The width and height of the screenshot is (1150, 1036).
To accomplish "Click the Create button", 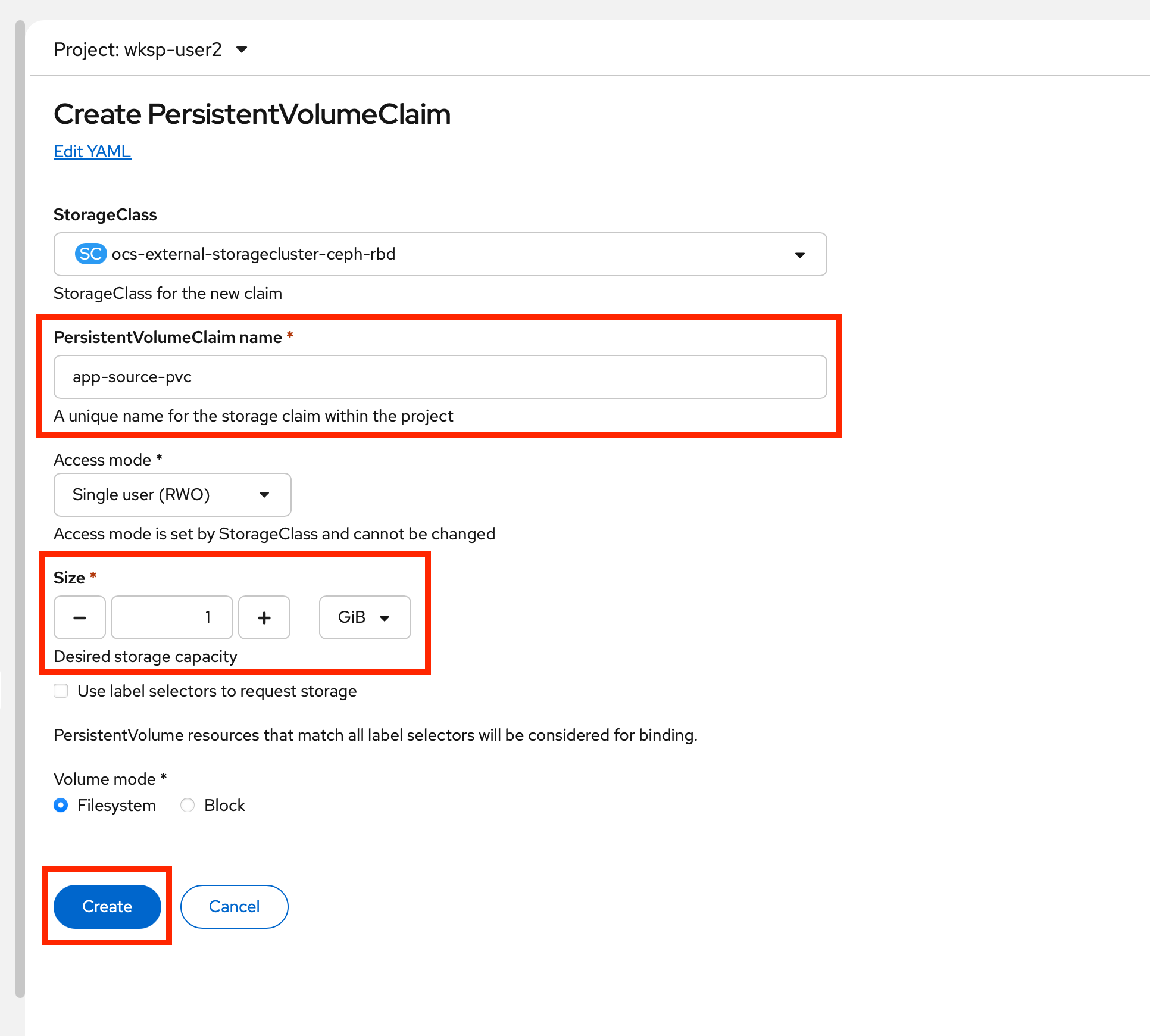I will [x=107, y=906].
